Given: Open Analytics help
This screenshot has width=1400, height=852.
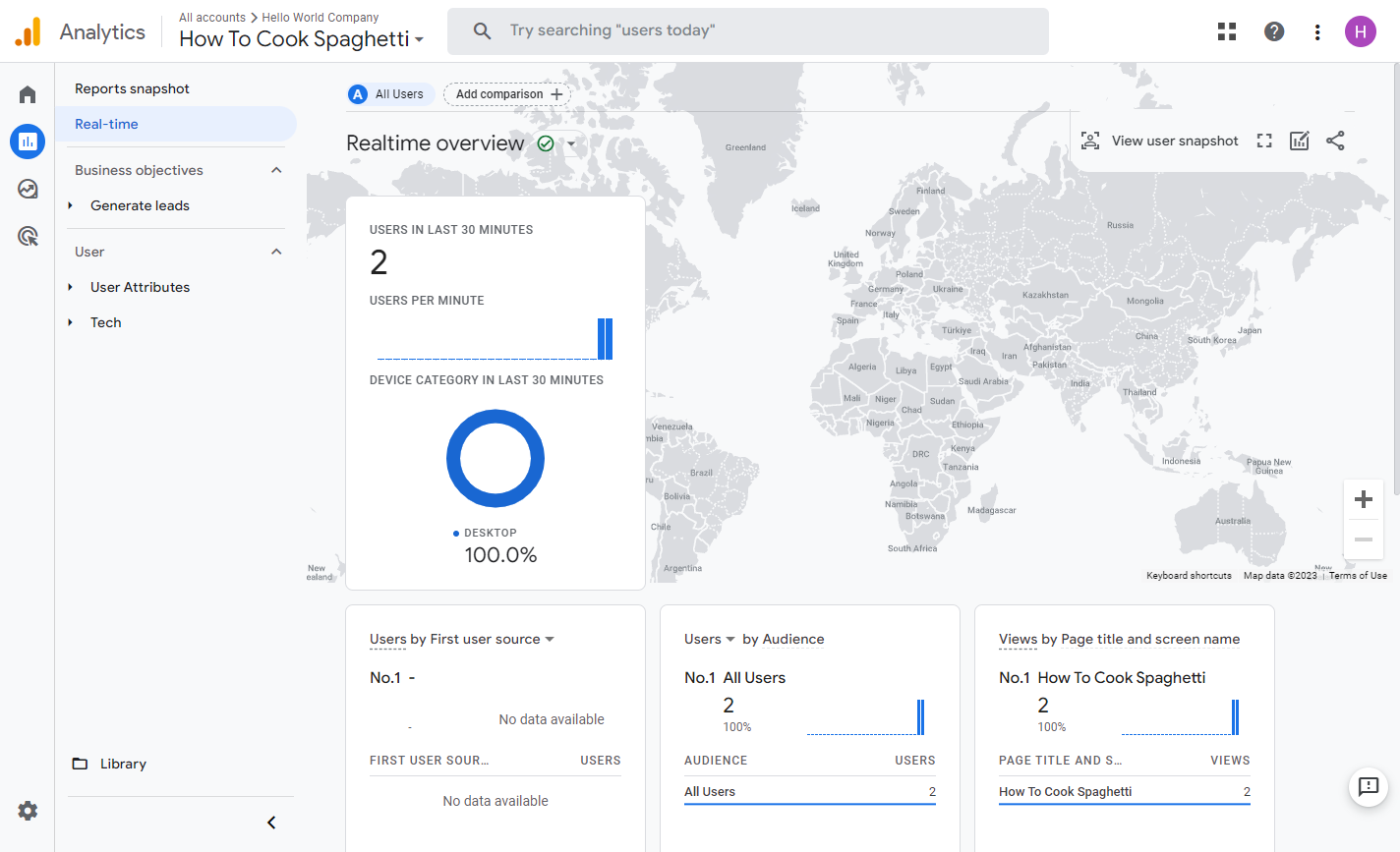Looking at the screenshot, I should pyautogui.click(x=1274, y=30).
